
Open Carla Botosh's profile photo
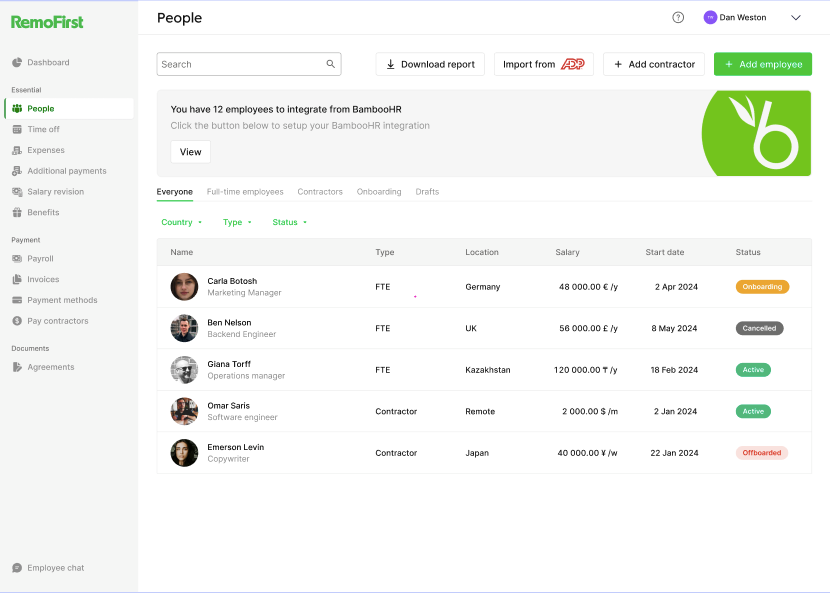tap(184, 287)
